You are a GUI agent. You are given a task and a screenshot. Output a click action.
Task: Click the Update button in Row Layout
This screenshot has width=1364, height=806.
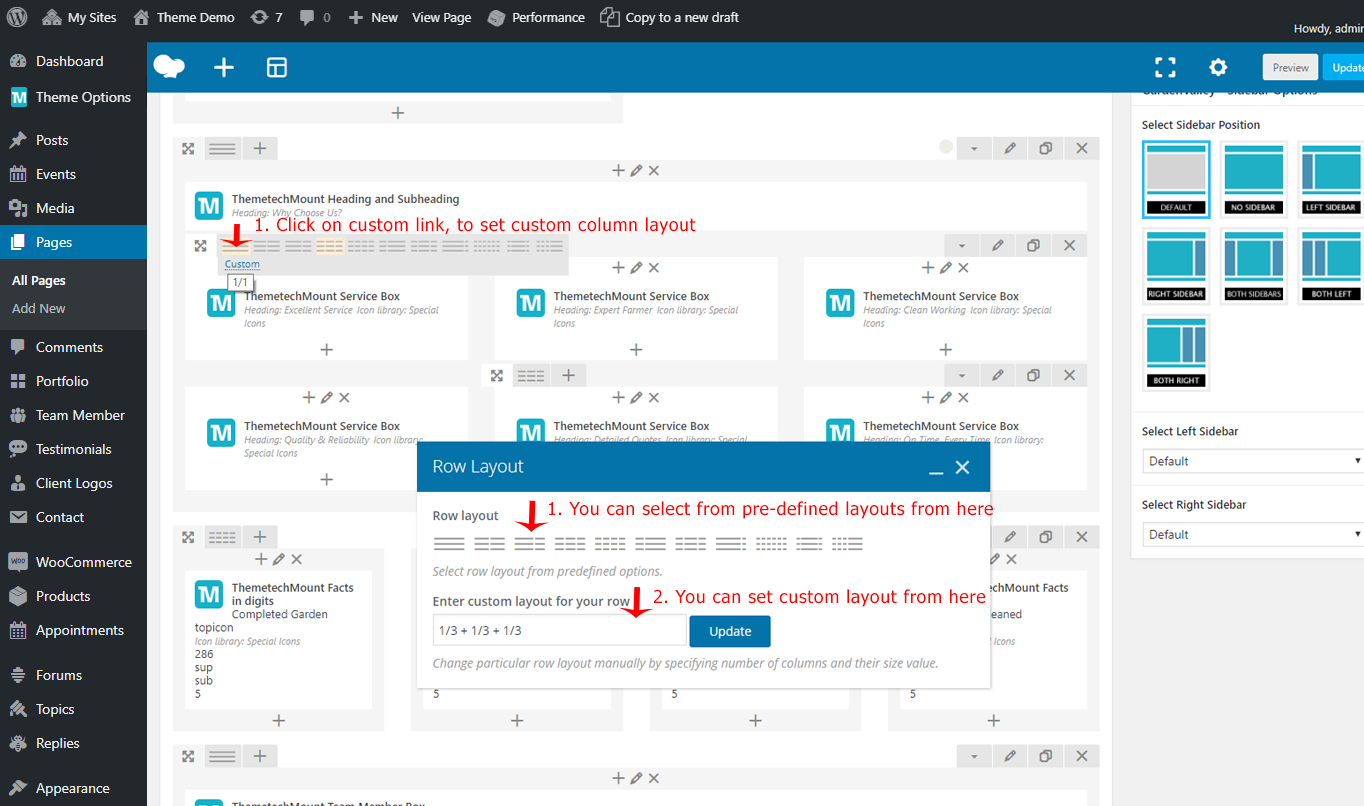[730, 631]
